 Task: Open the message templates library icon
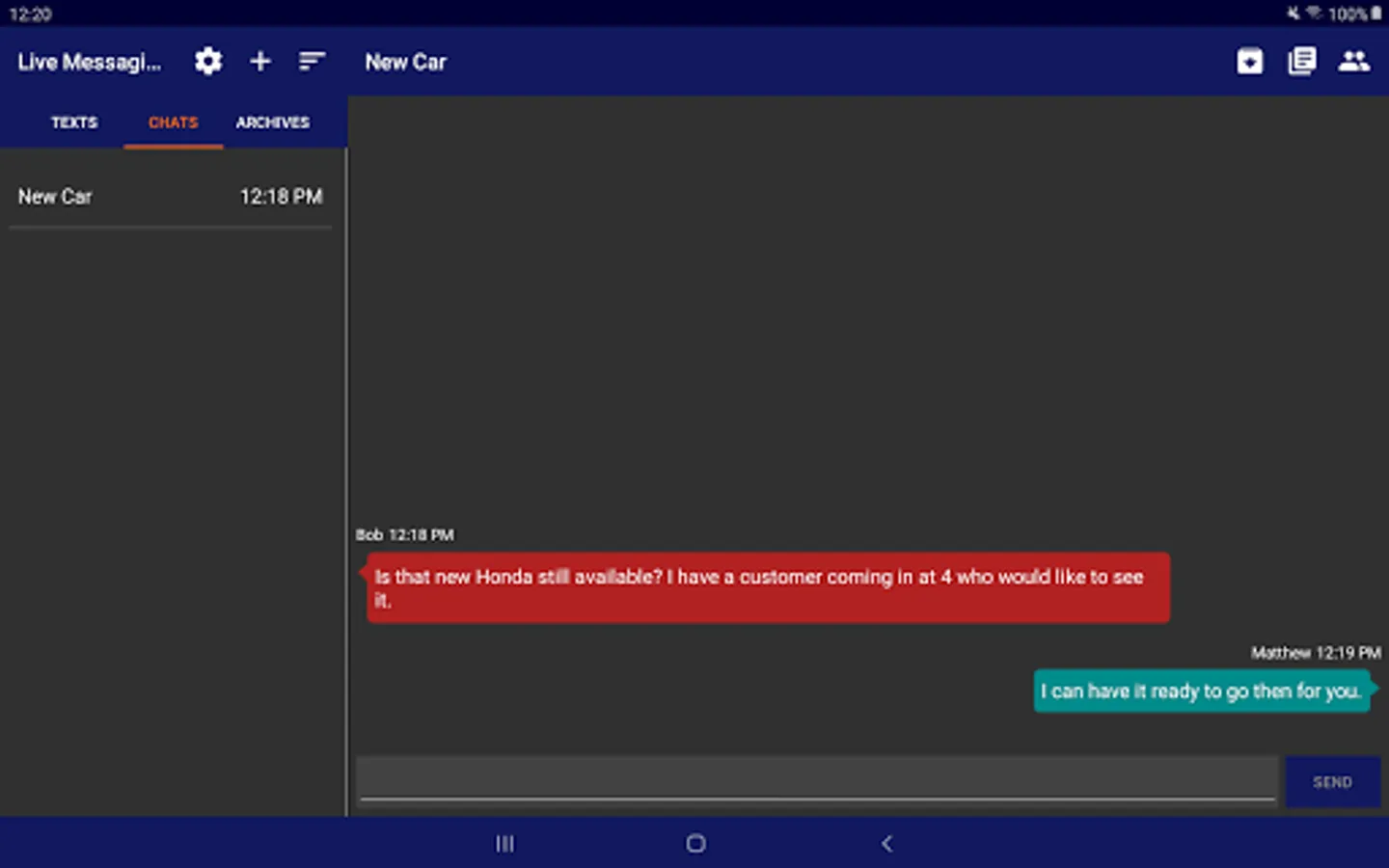coord(1302,62)
